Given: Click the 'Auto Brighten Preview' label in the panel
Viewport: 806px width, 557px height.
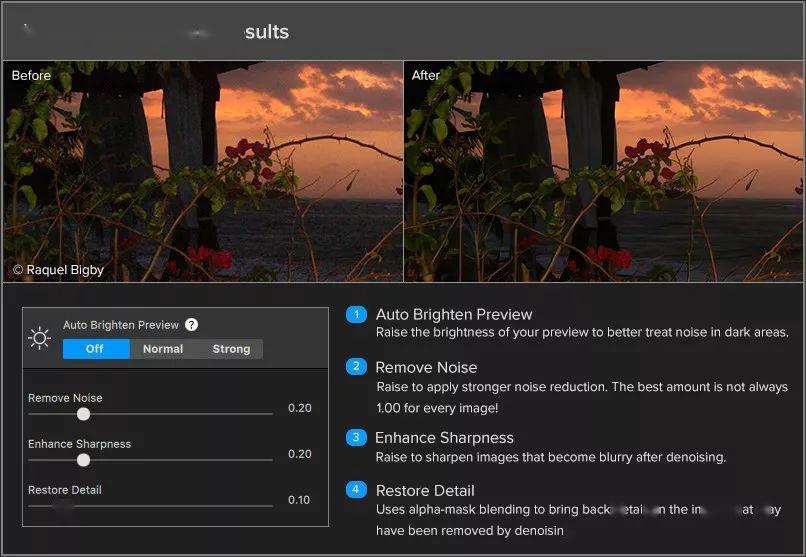Looking at the screenshot, I should 121,325.
